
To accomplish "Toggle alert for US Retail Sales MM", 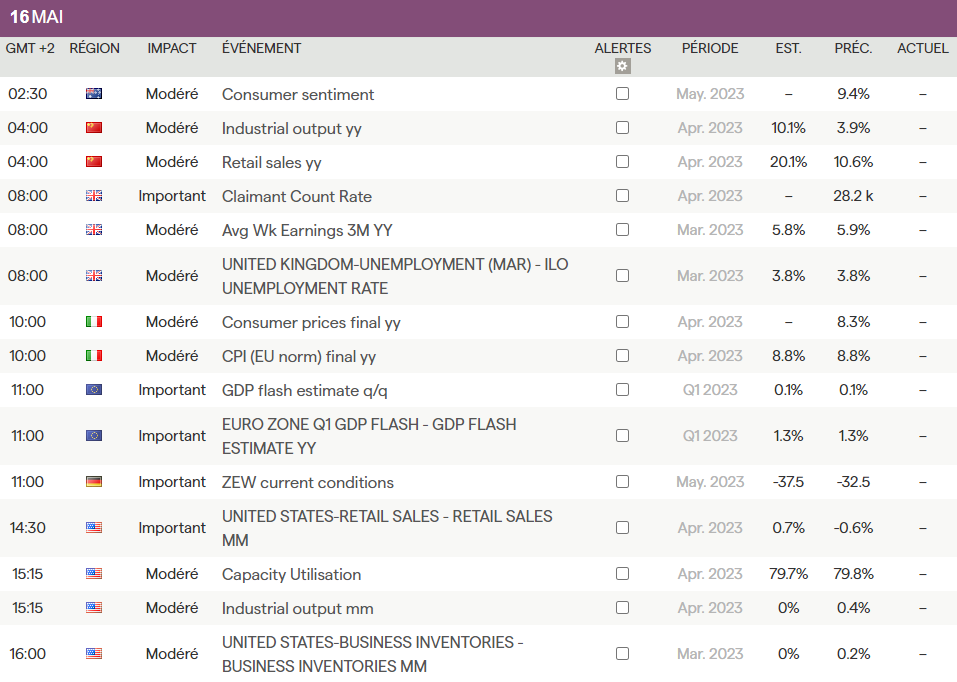I will click(x=622, y=528).
